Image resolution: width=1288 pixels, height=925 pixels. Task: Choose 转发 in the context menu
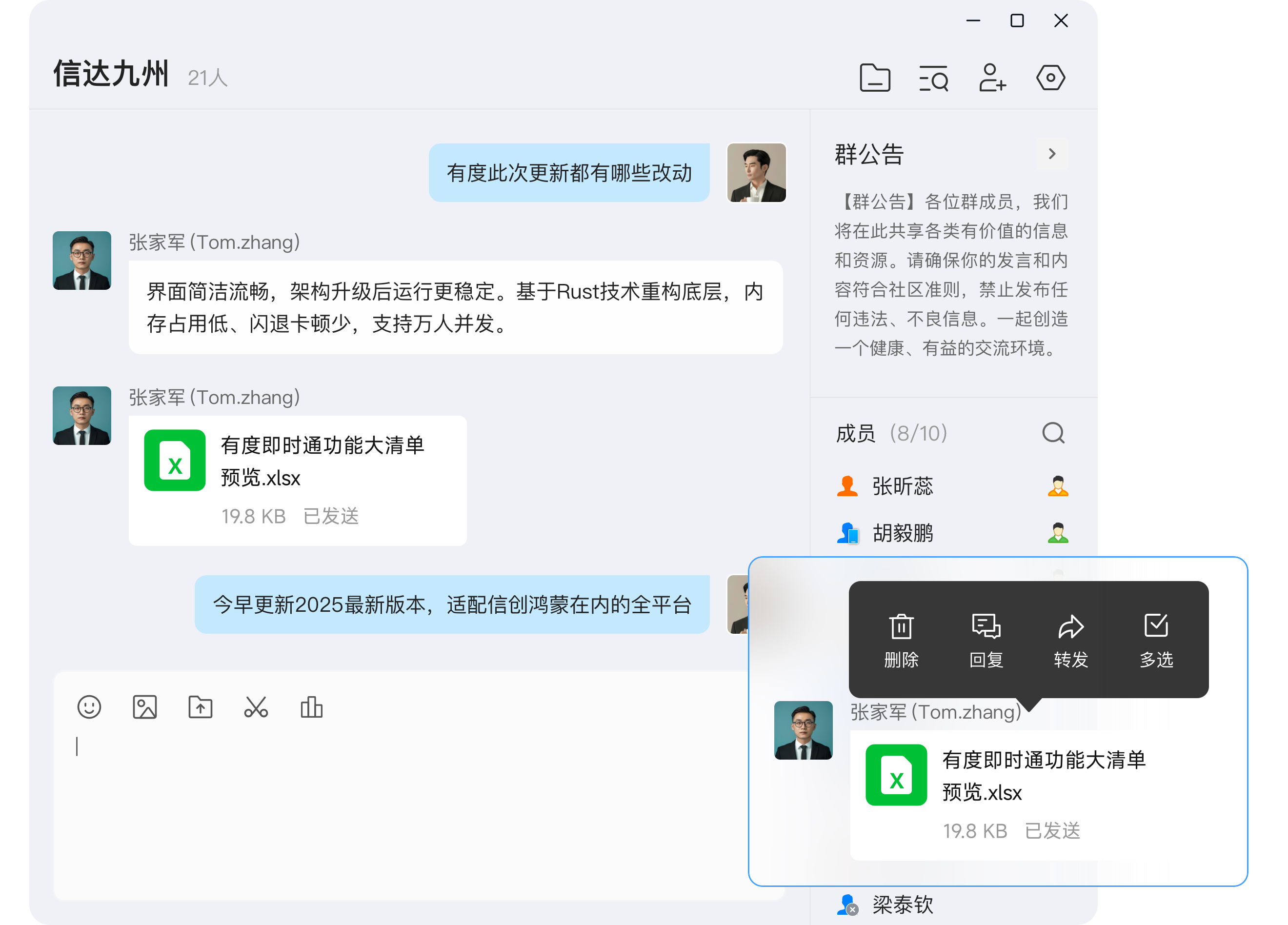[x=1071, y=641]
